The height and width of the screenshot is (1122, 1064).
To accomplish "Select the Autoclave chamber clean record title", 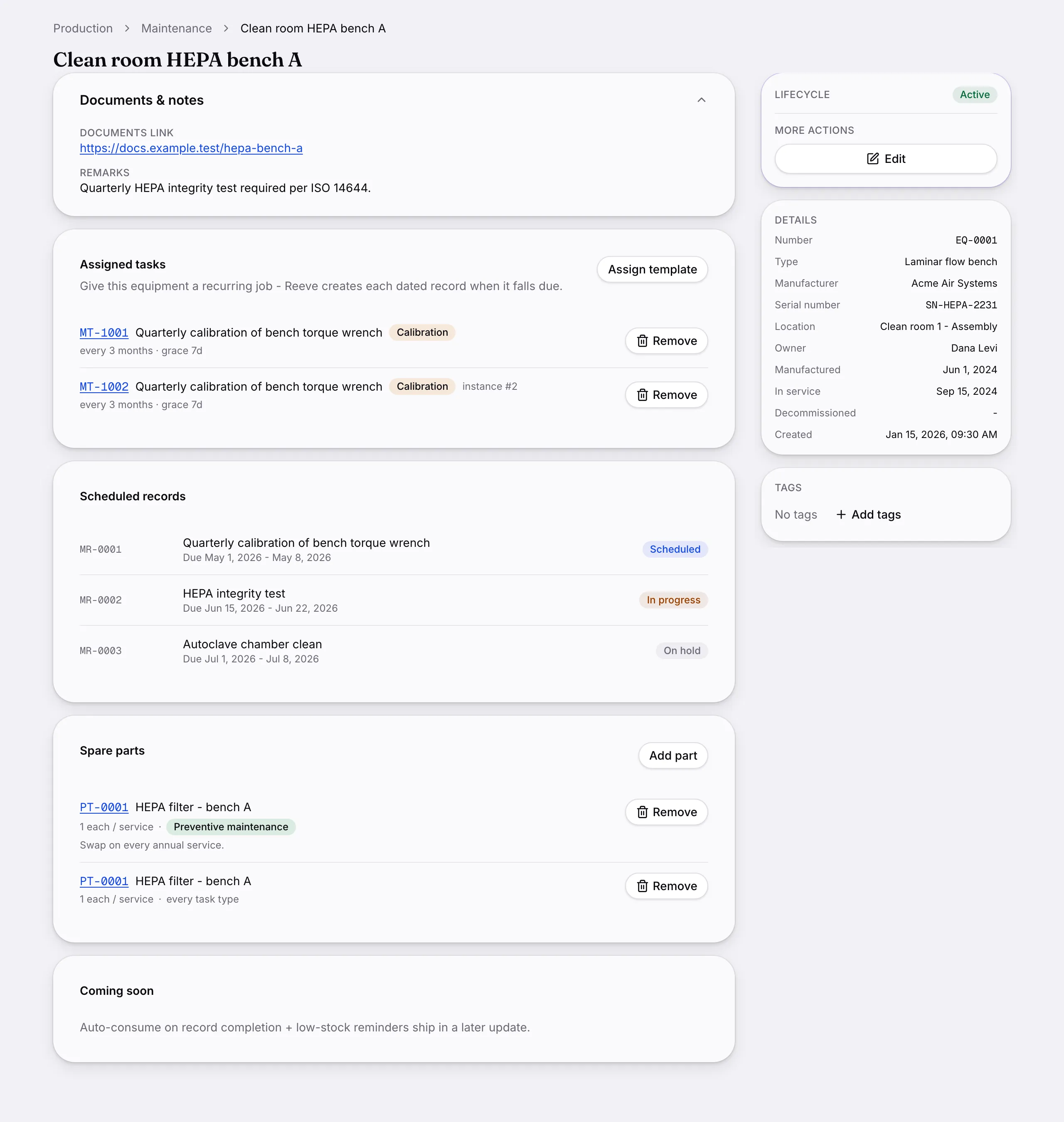I will pos(252,644).
